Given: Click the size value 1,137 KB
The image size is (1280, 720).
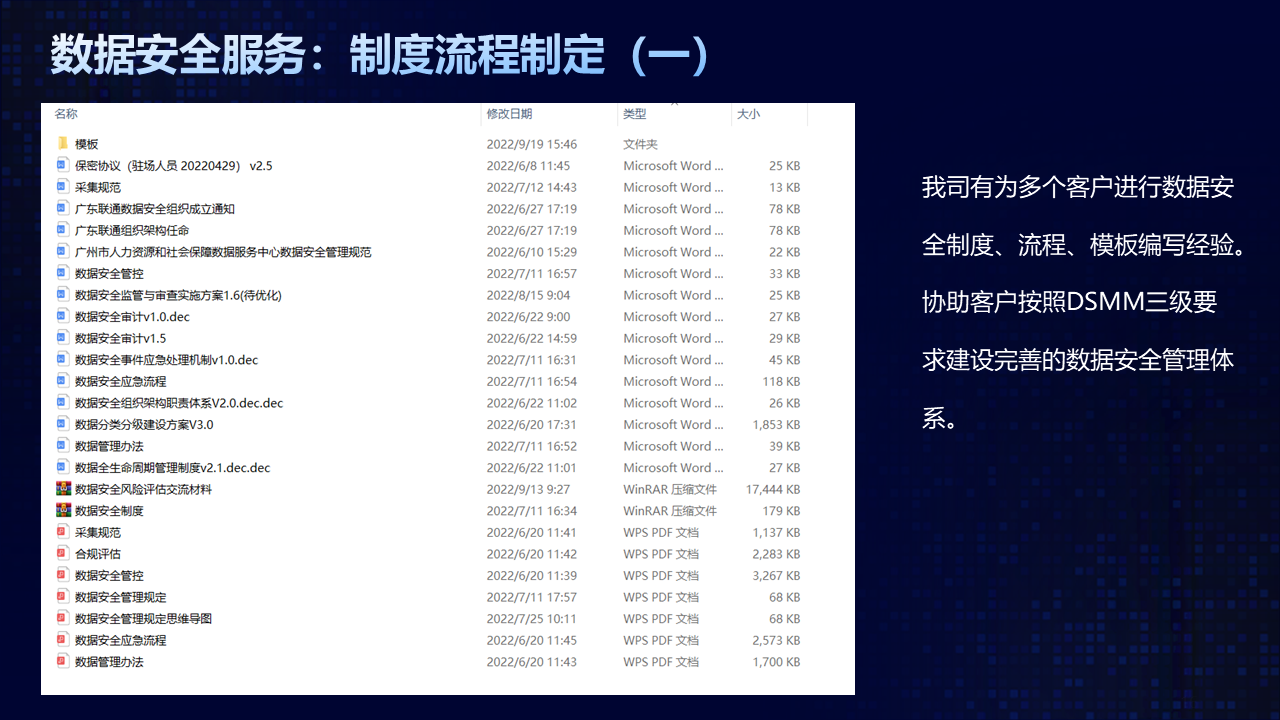Looking at the screenshot, I should pos(777,533).
